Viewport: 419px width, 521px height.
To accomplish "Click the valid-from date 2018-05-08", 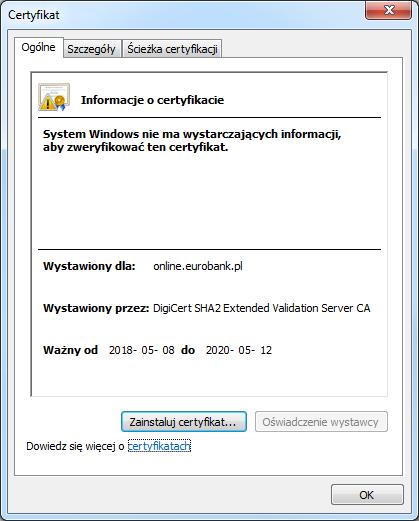I will pyautogui.click(x=142, y=350).
